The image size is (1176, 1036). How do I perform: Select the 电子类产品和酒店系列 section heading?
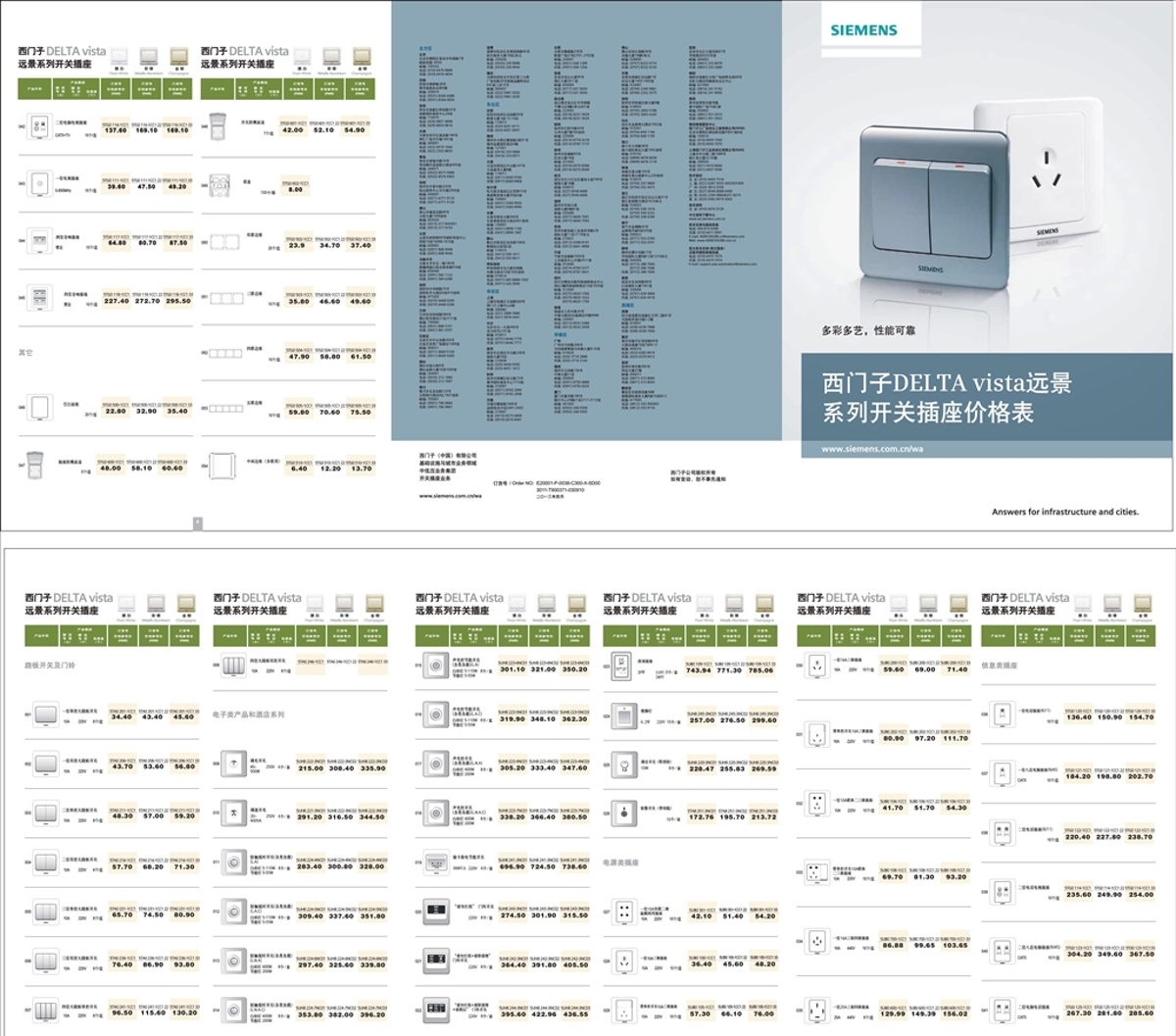coord(249,715)
